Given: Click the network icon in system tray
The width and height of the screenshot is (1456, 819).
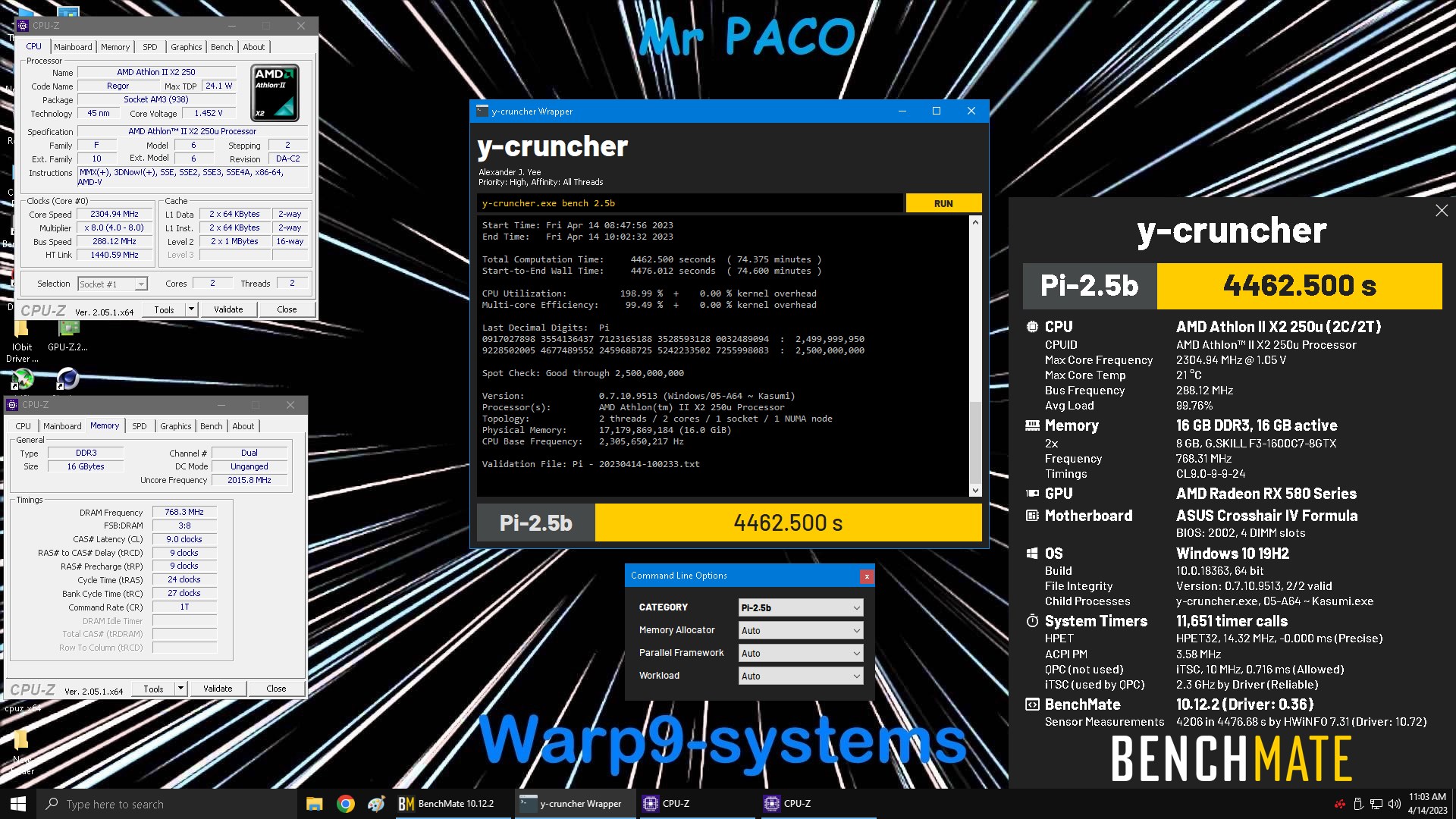Looking at the screenshot, I should [x=1376, y=804].
